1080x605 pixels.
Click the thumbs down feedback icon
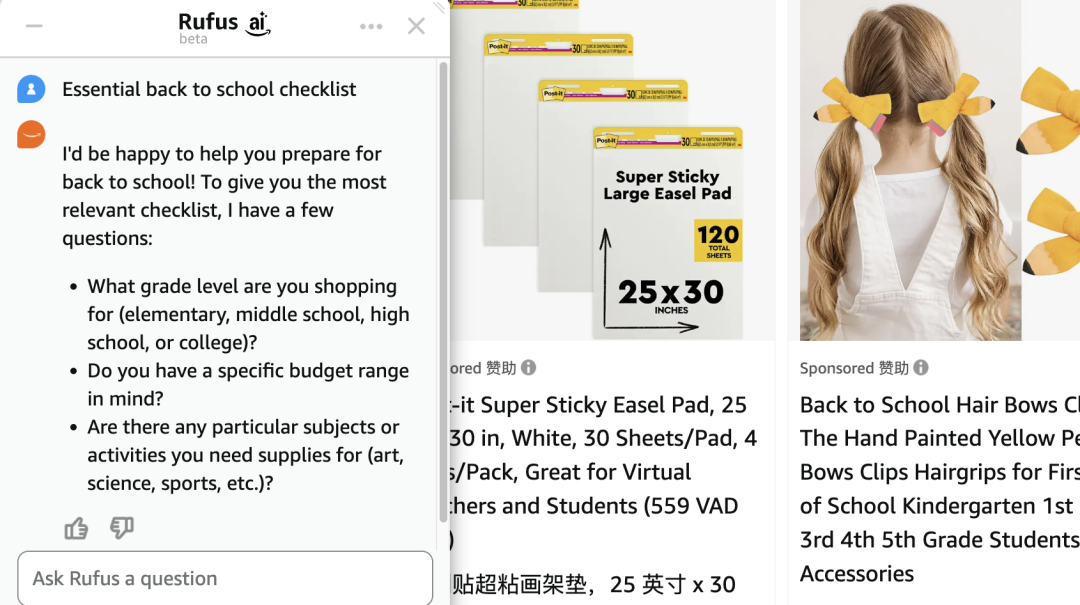coord(122,529)
